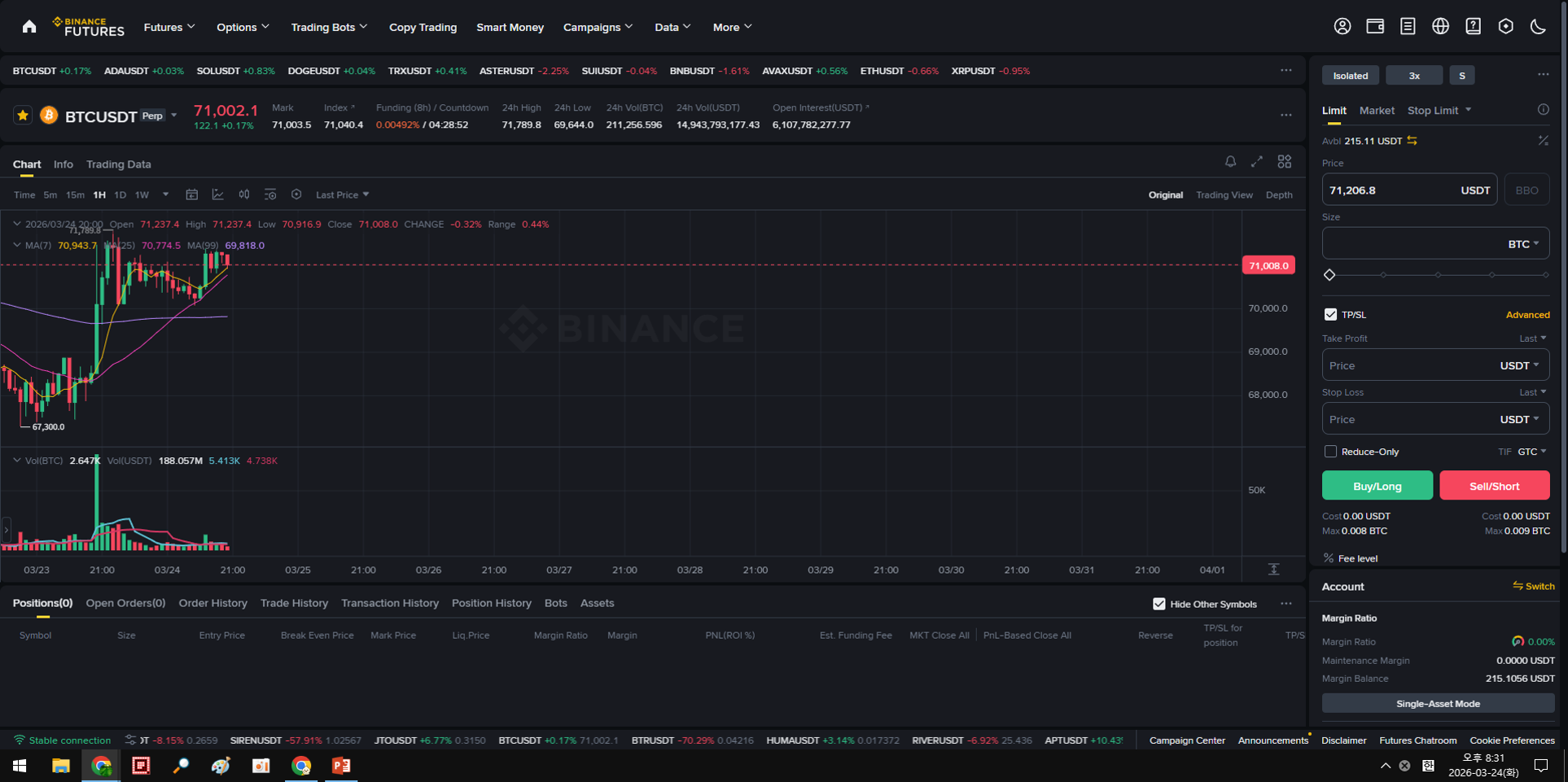
Task: Open the chart display settings list icon
Action: (x=270, y=194)
